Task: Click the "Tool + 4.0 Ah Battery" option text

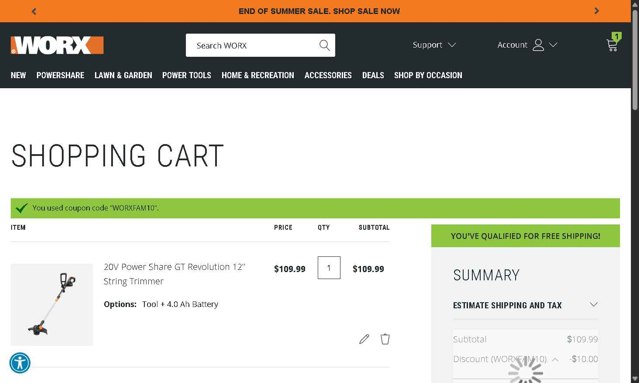Action: 180,304
